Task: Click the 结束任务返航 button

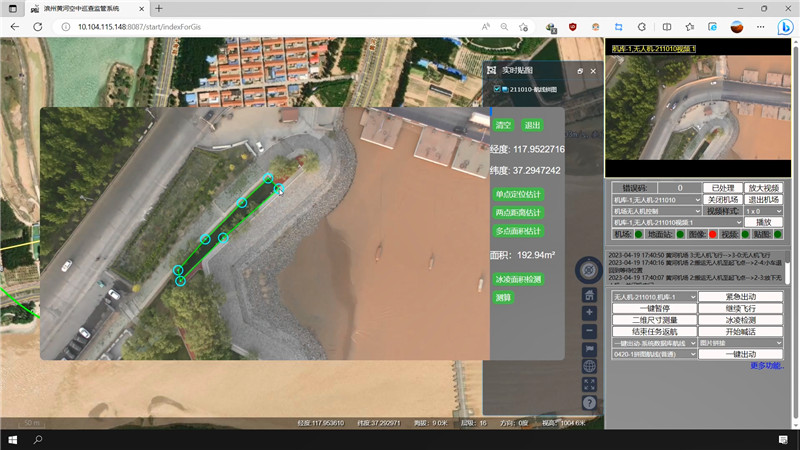Action: tap(654, 332)
